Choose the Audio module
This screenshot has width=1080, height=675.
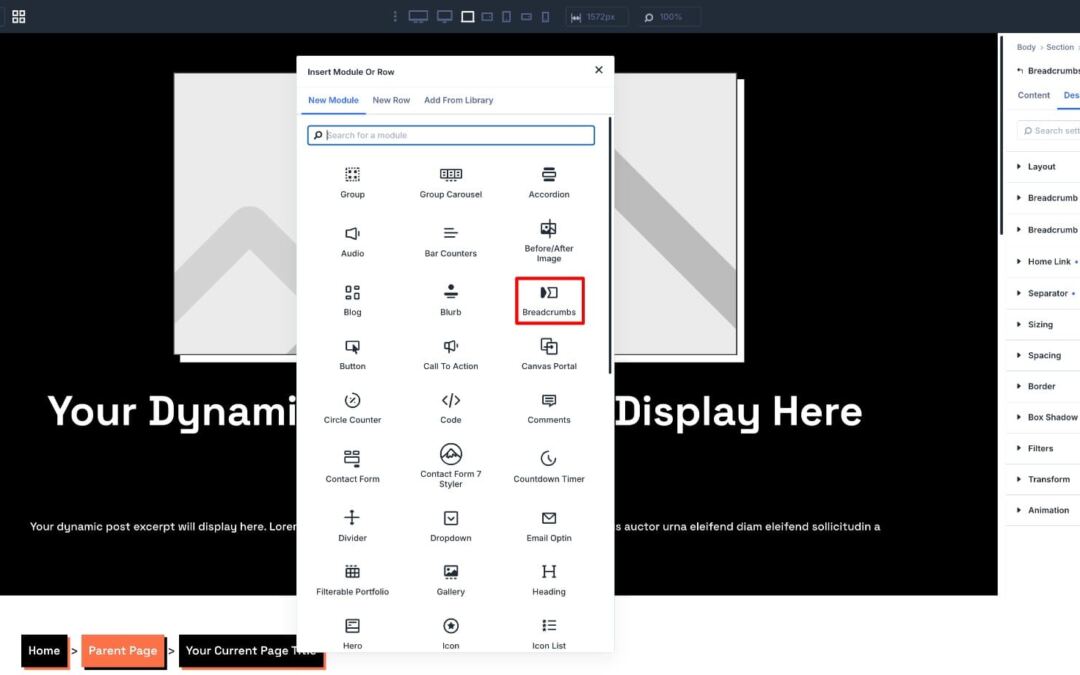pyautogui.click(x=352, y=241)
